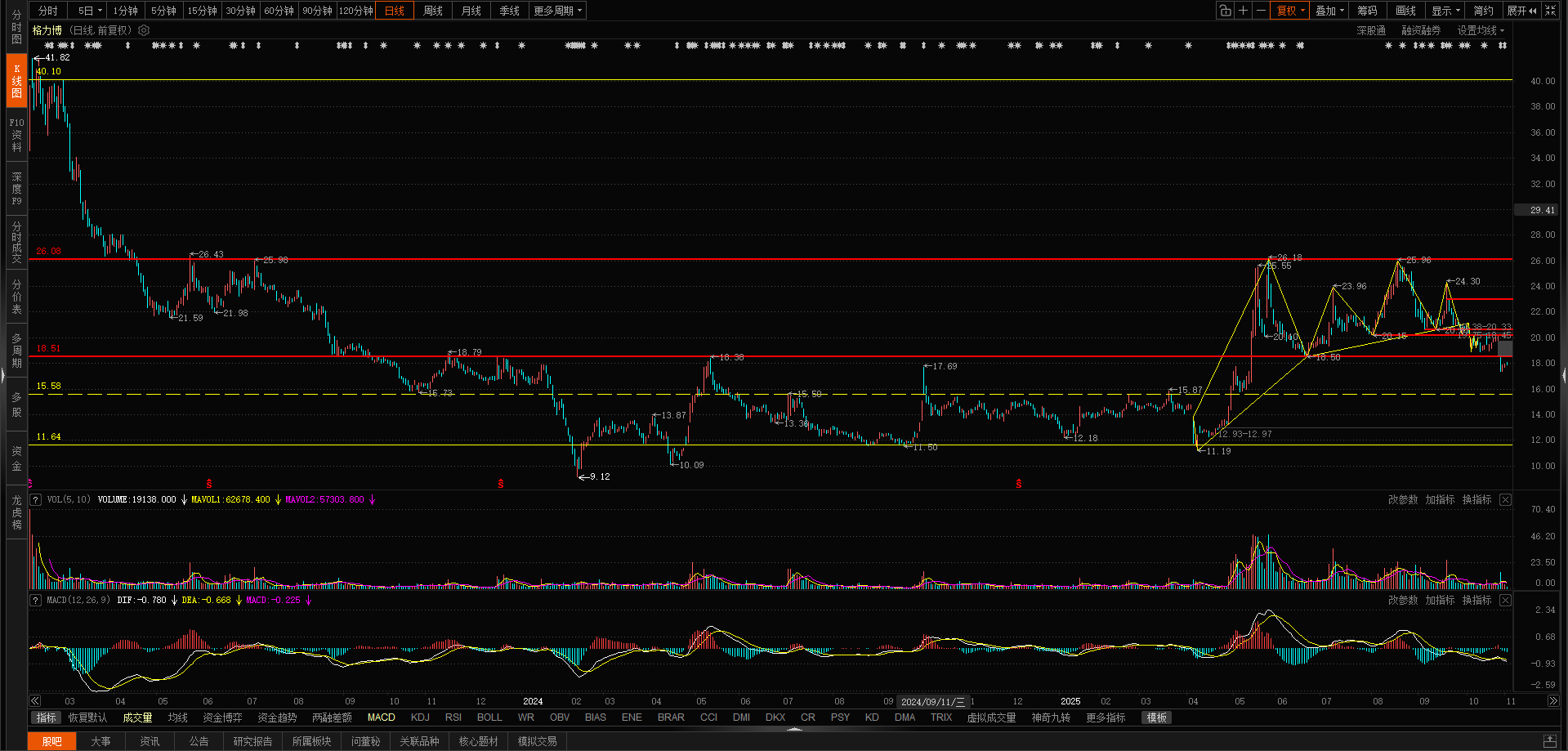Close the VOL indicator panel
1568x751 pixels.
[x=1505, y=499]
